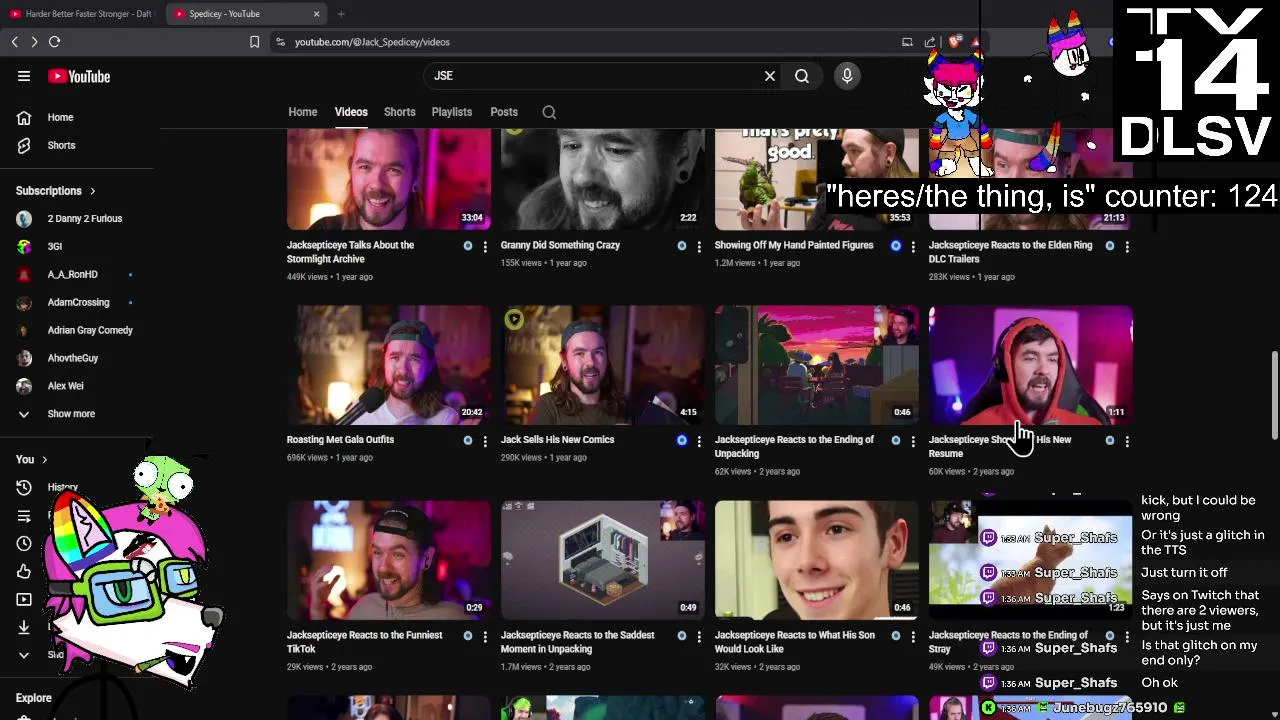Play What His Son Would Look Like thumbnail

point(817,560)
